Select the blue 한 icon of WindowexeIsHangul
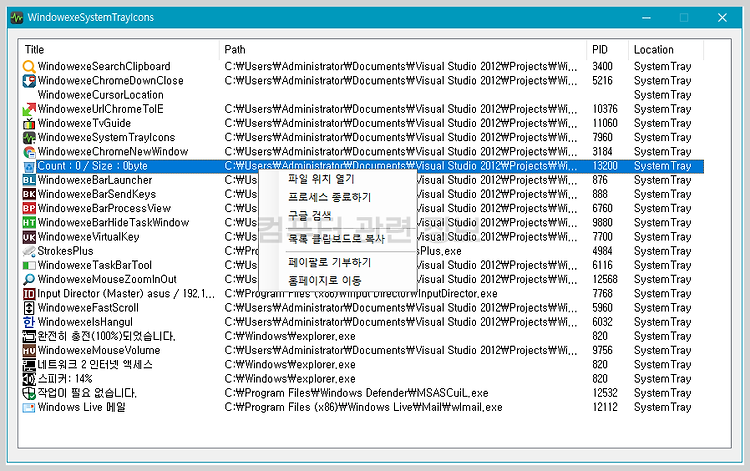 [29, 322]
